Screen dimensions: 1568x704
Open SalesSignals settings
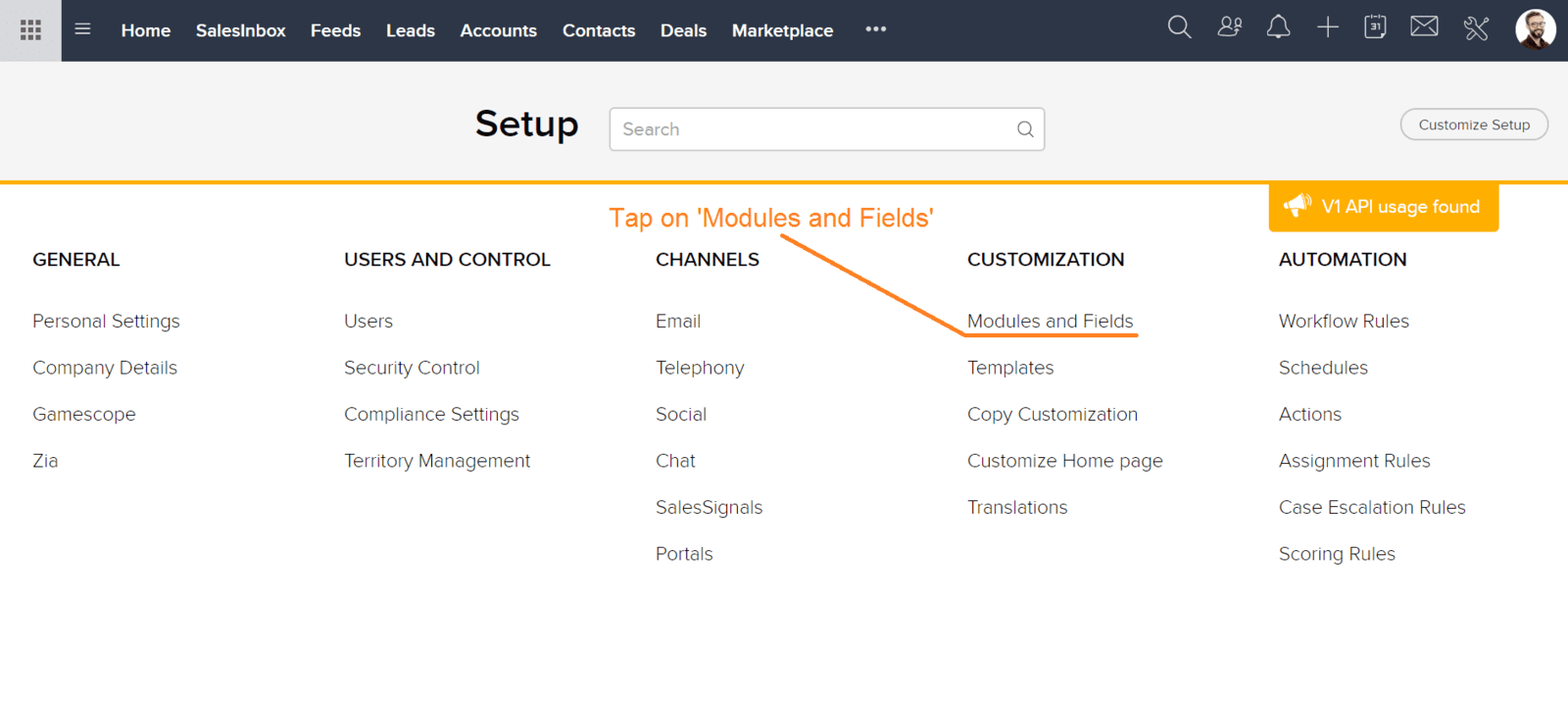(x=710, y=508)
